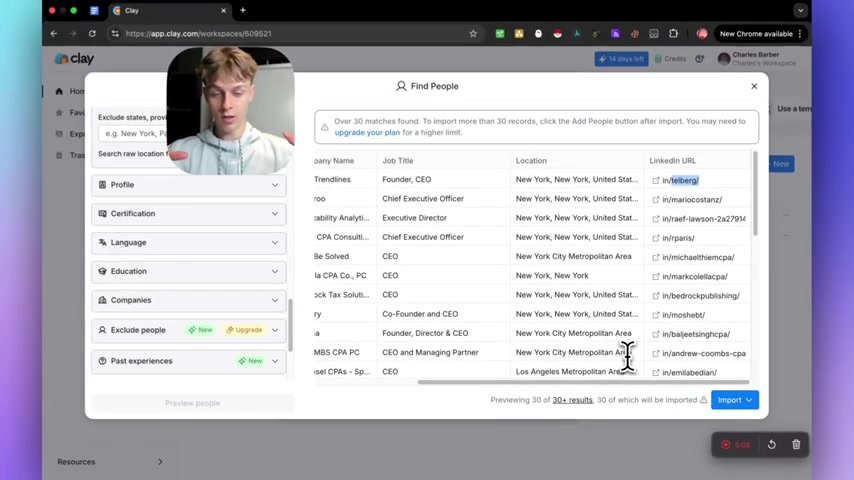Click the Clay logo
The height and width of the screenshot is (480, 854).
tap(74, 58)
